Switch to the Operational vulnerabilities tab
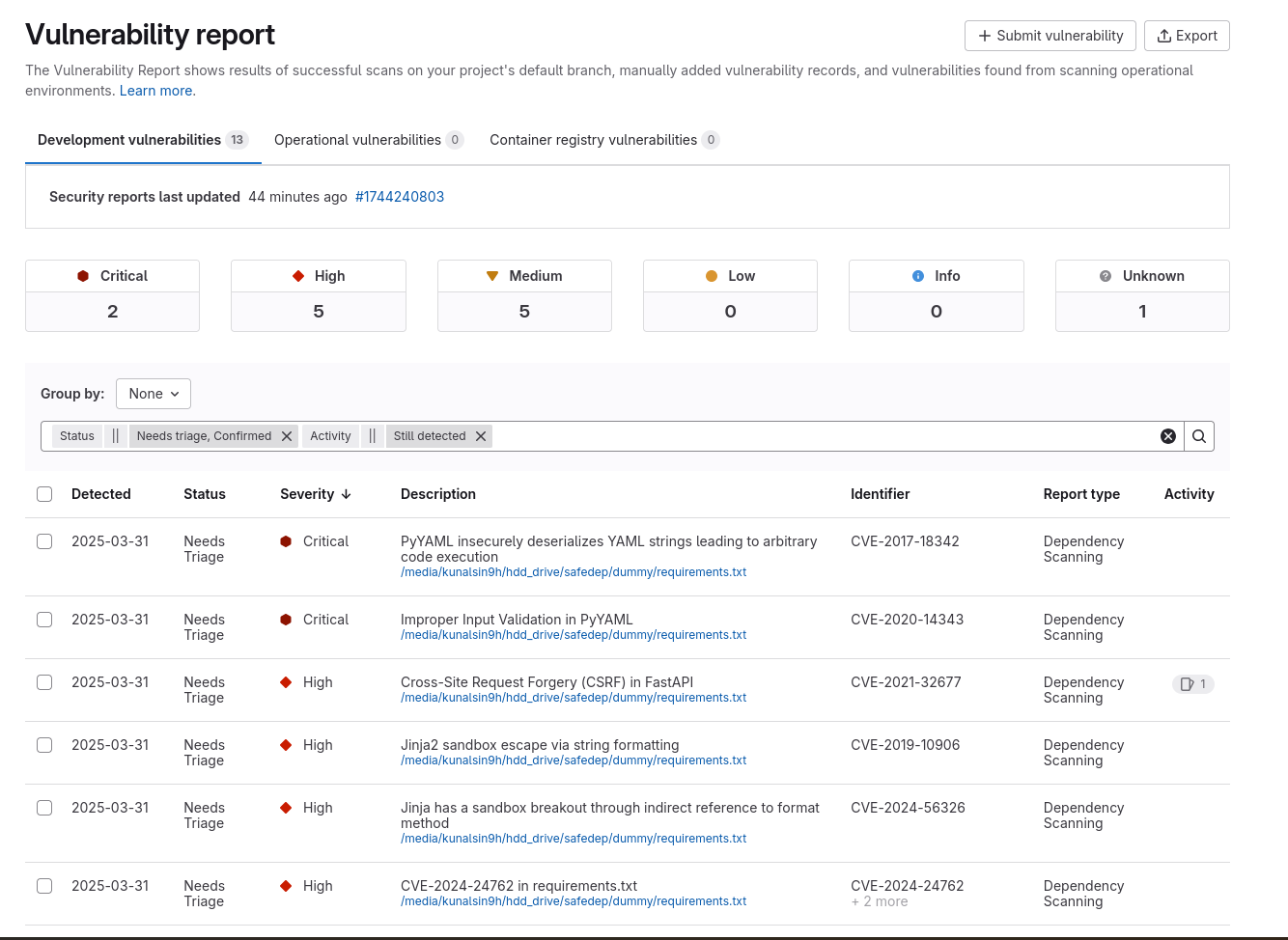1288x940 pixels. coord(356,139)
